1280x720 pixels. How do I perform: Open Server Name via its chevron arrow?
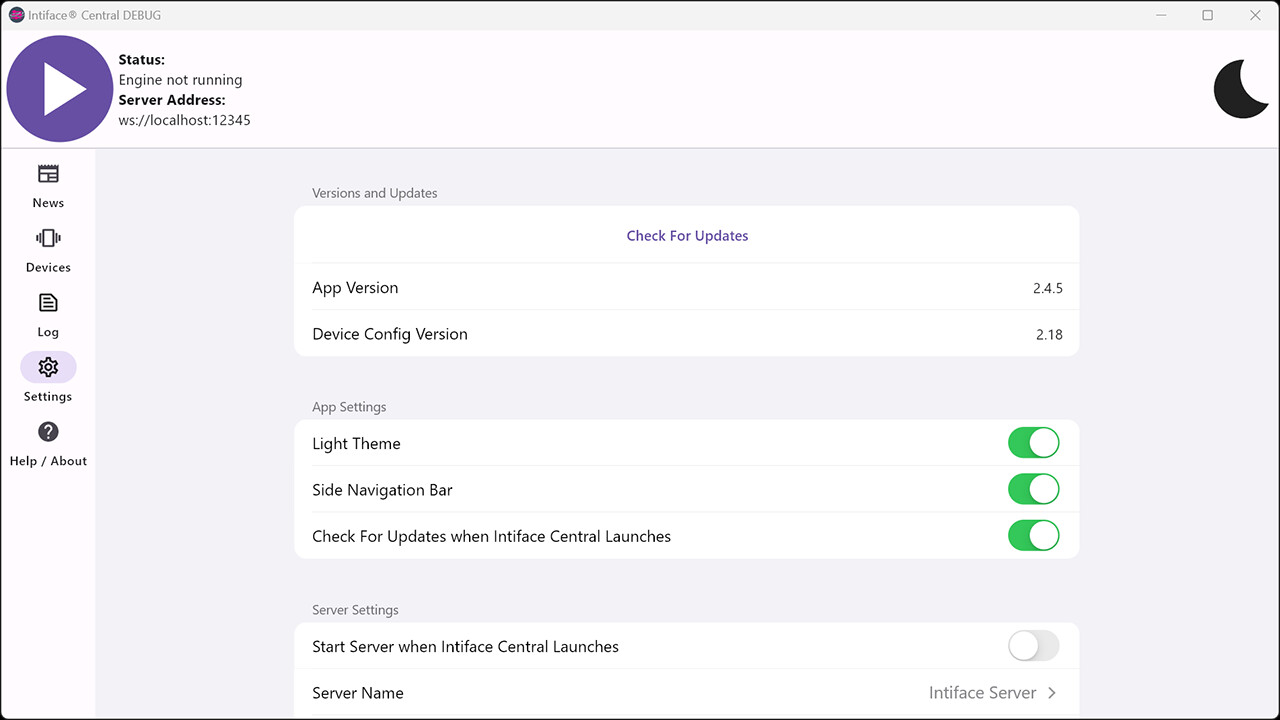pos(1051,692)
